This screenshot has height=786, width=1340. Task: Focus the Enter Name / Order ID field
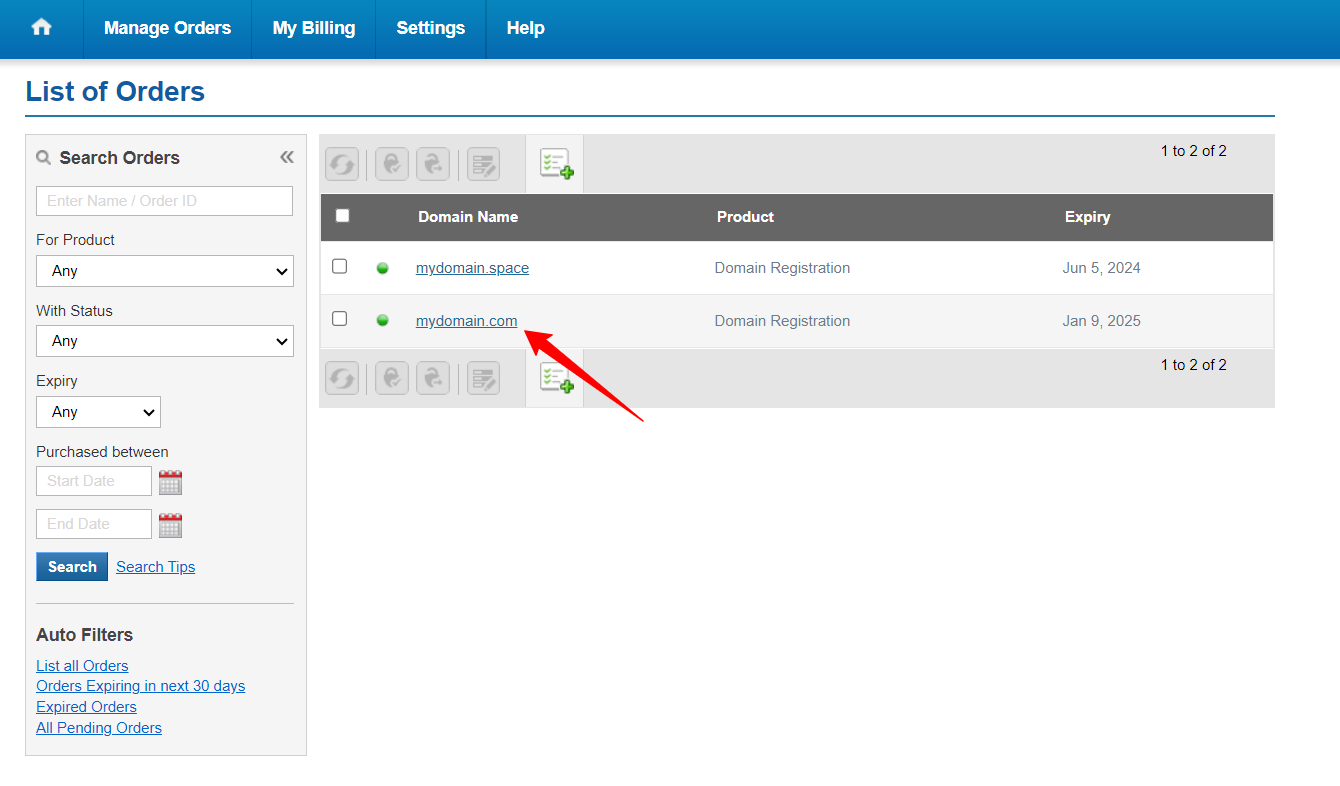(165, 201)
